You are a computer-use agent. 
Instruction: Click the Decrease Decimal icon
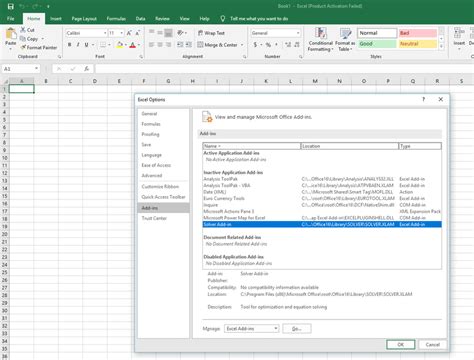pyautogui.click(x=297, y=45)
